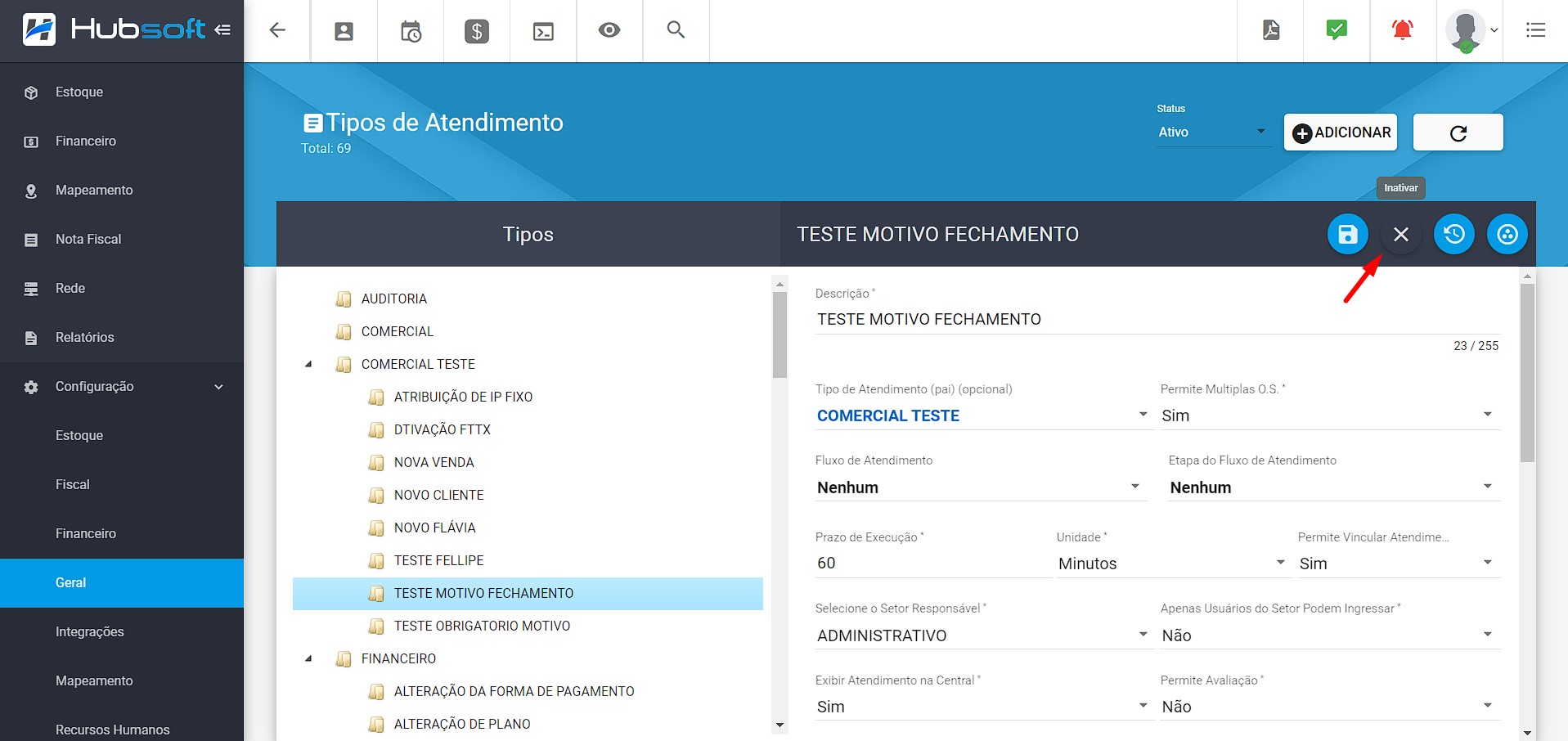Select TESTE OBRIGATORIO MOTIVO item

pyautogui.click(x=483, y=626)
